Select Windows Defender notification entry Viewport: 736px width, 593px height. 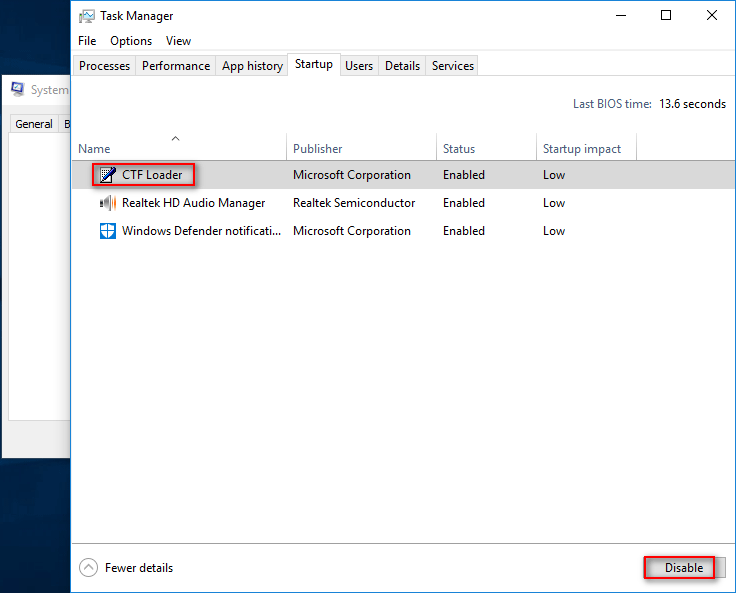(x=201, y=231)
